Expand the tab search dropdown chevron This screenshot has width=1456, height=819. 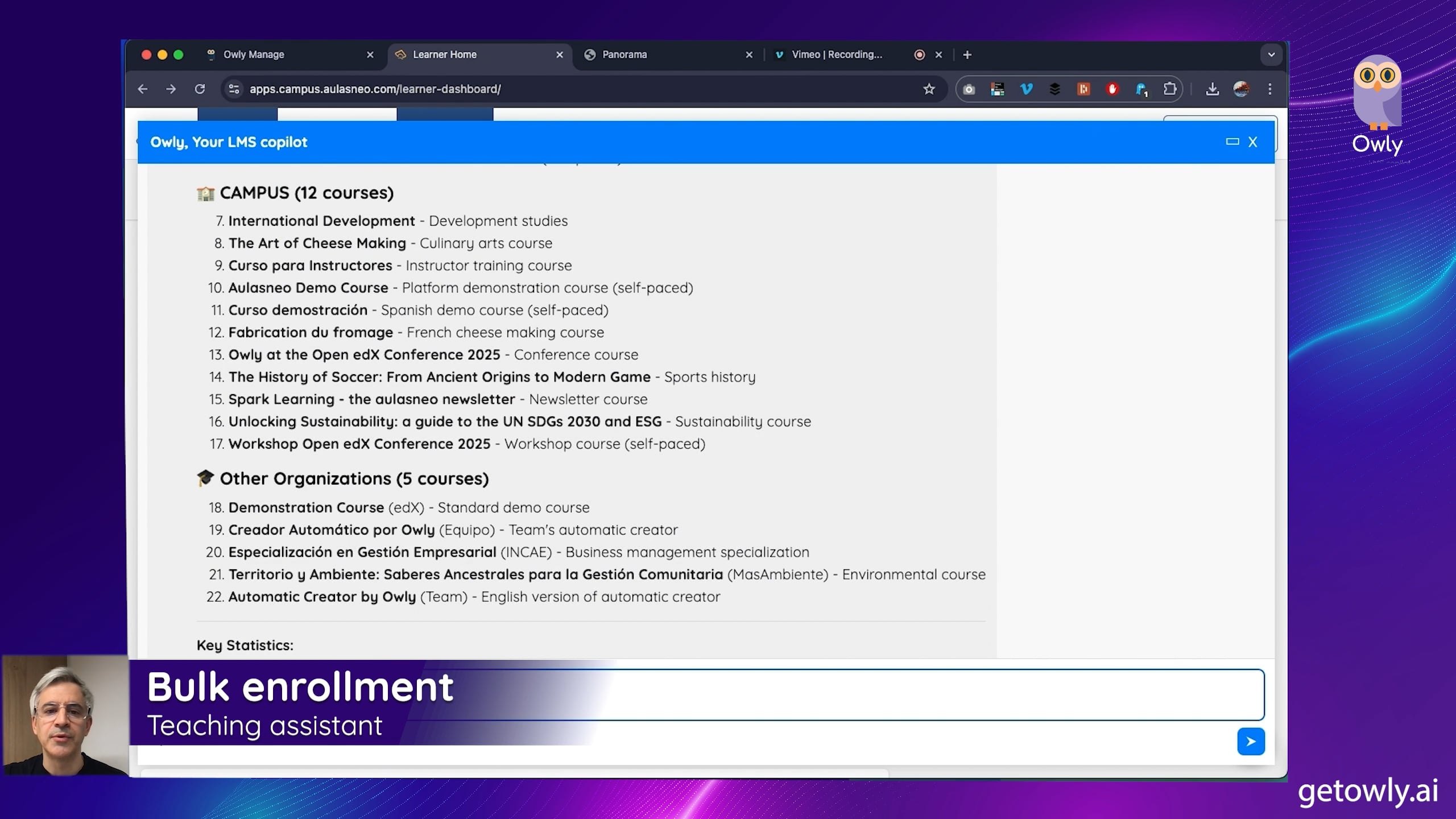click(x=1271, y=55)
